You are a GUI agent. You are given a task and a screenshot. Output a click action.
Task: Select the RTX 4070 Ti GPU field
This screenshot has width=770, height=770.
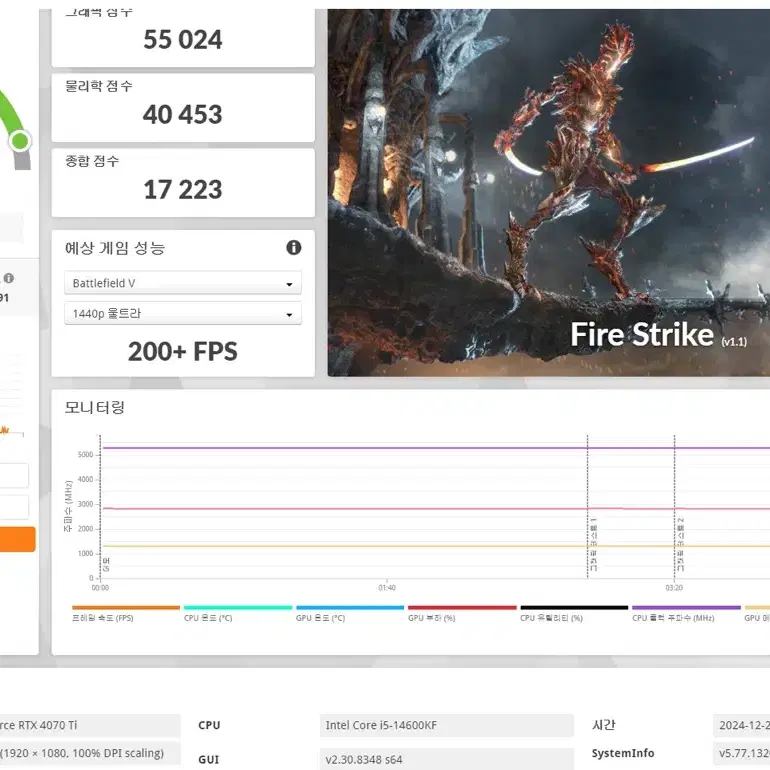click(x=90, y=725)
